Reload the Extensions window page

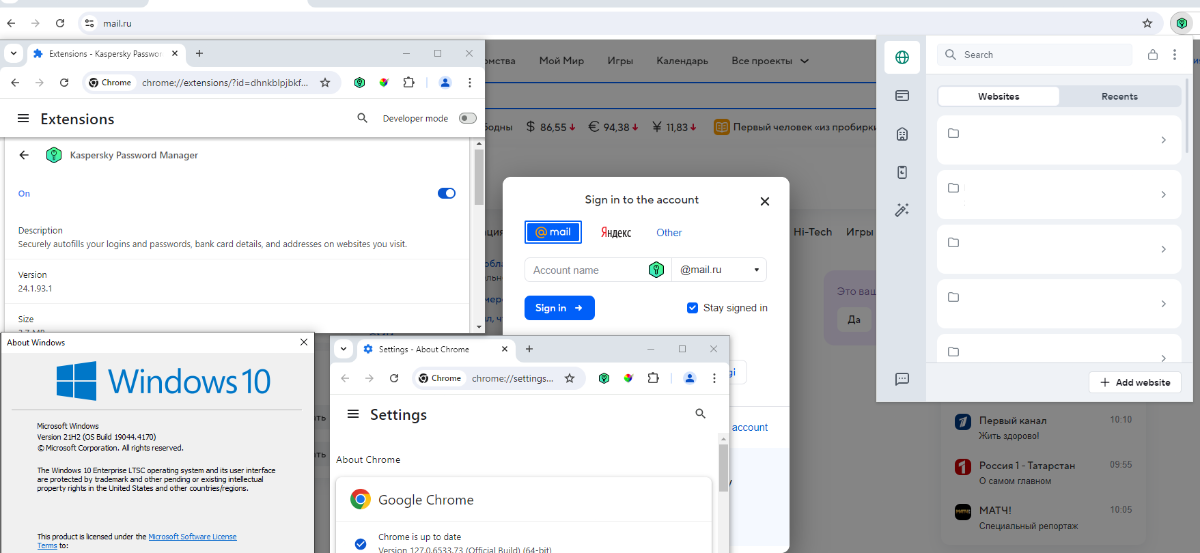[65, 82]
